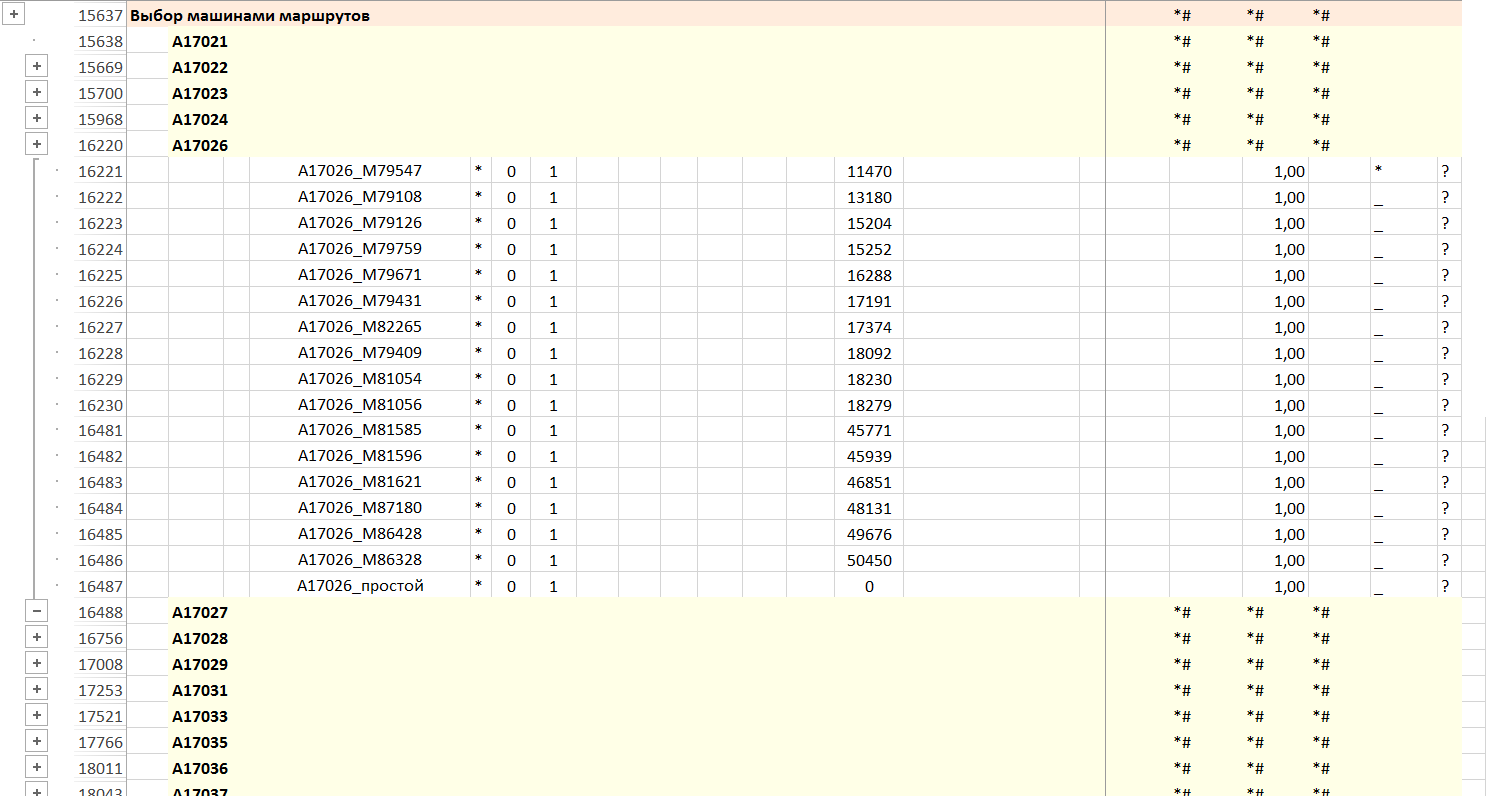Expand the A17033 group at row 17521

point(36,715)
